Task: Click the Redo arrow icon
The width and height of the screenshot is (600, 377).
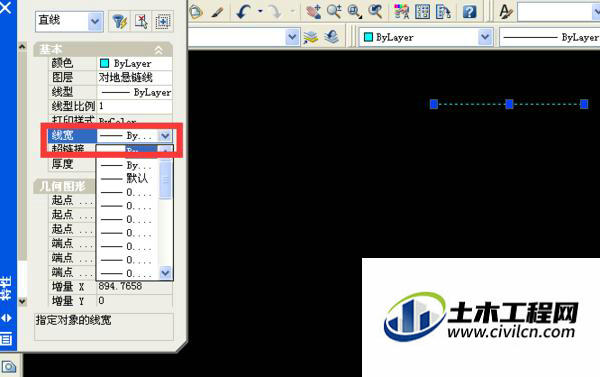Action: [275, 12]
